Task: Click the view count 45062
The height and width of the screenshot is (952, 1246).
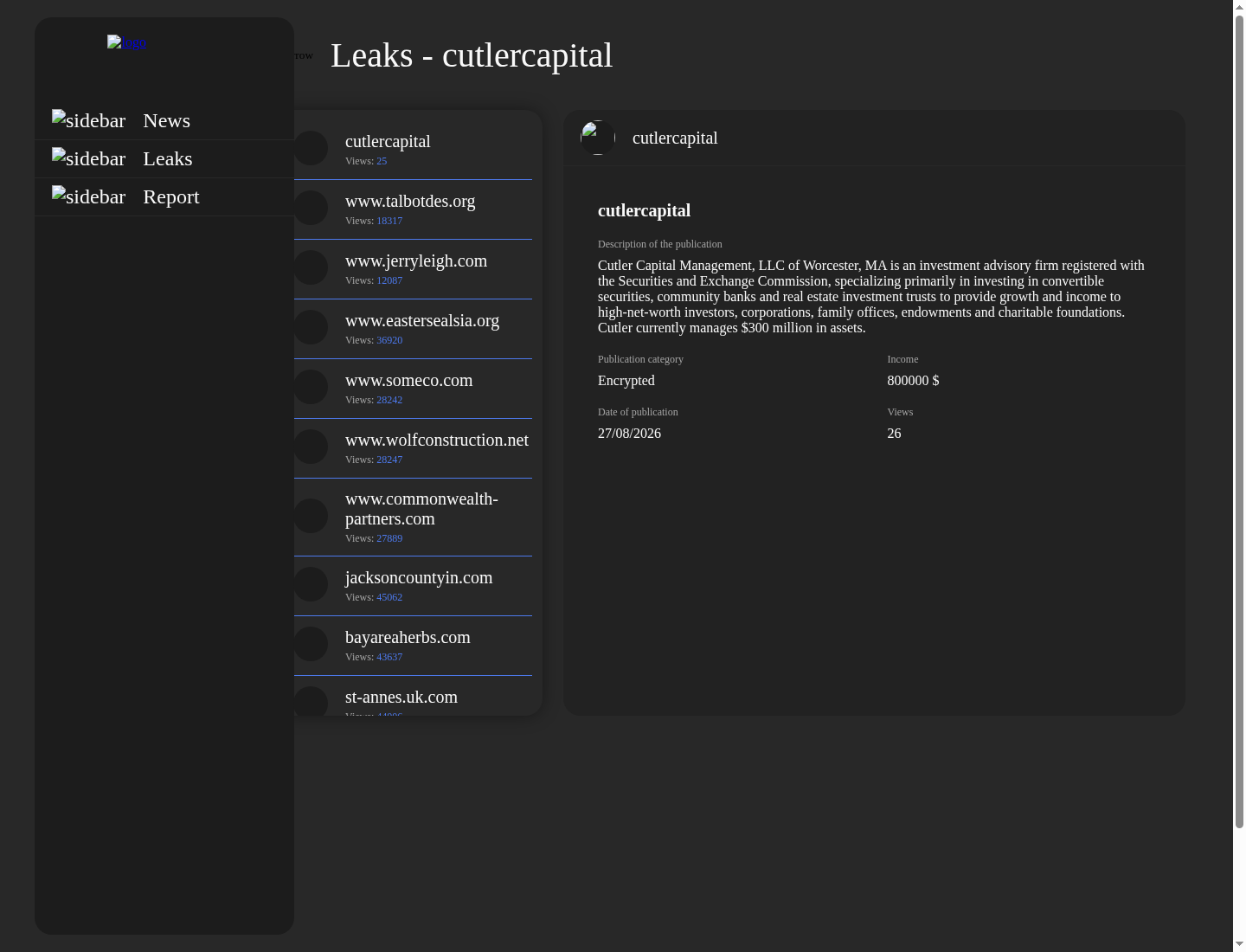Action: tap(389, 597)
